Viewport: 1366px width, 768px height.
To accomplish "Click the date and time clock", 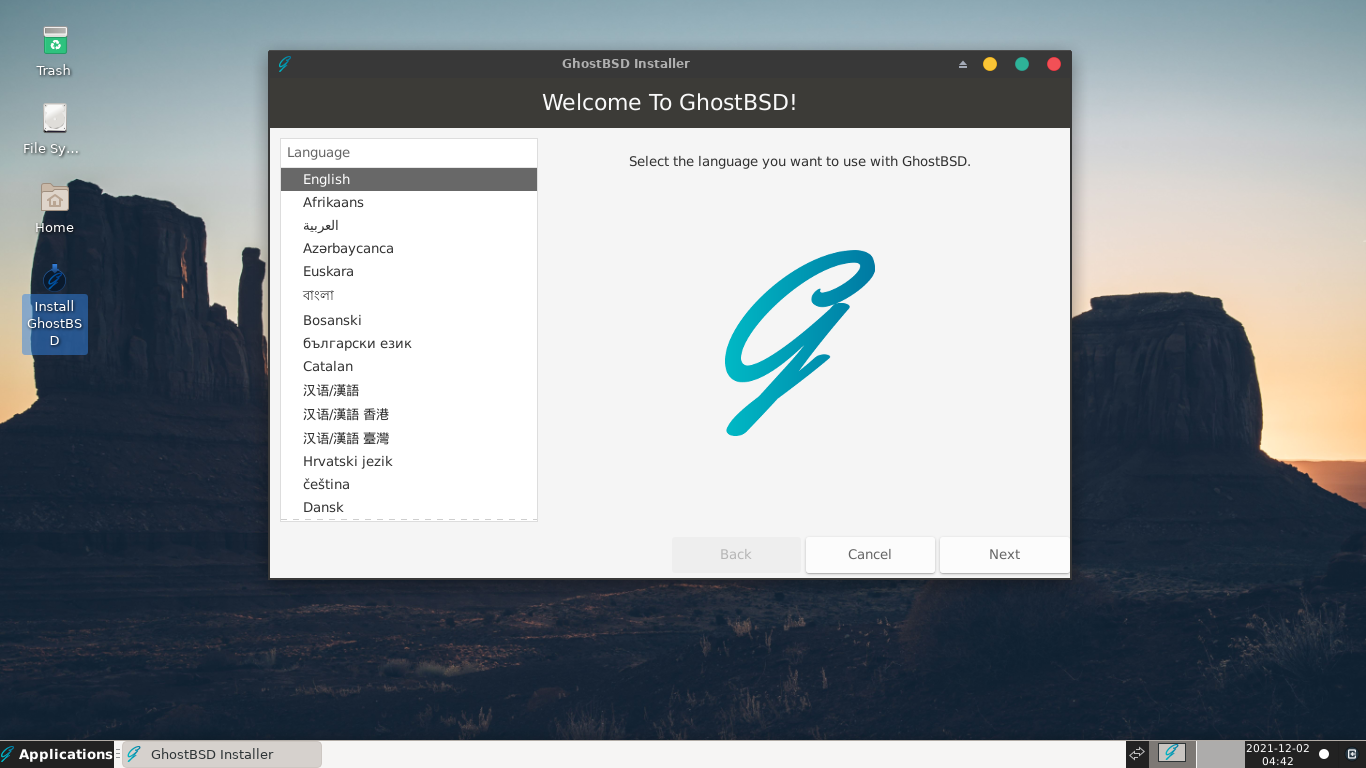I will pyautogui.click(x=1277, y=754).
